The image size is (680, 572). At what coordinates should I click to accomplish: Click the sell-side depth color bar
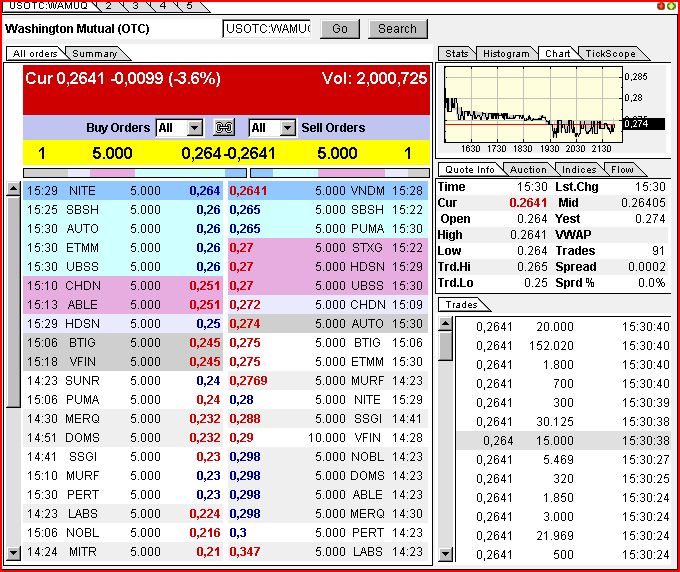340,173
